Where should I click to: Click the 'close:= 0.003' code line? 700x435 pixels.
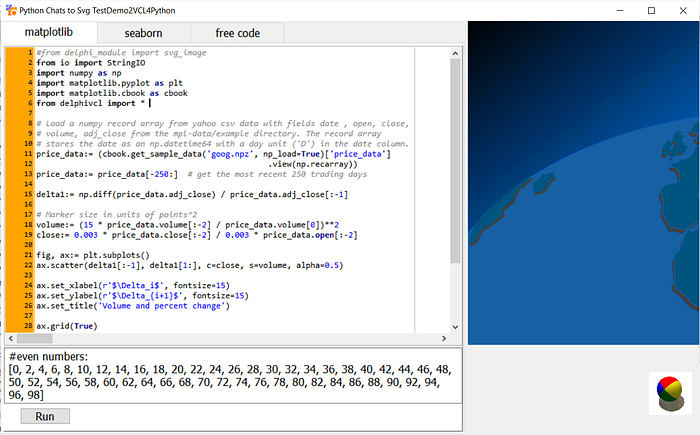tap(197, 235)
